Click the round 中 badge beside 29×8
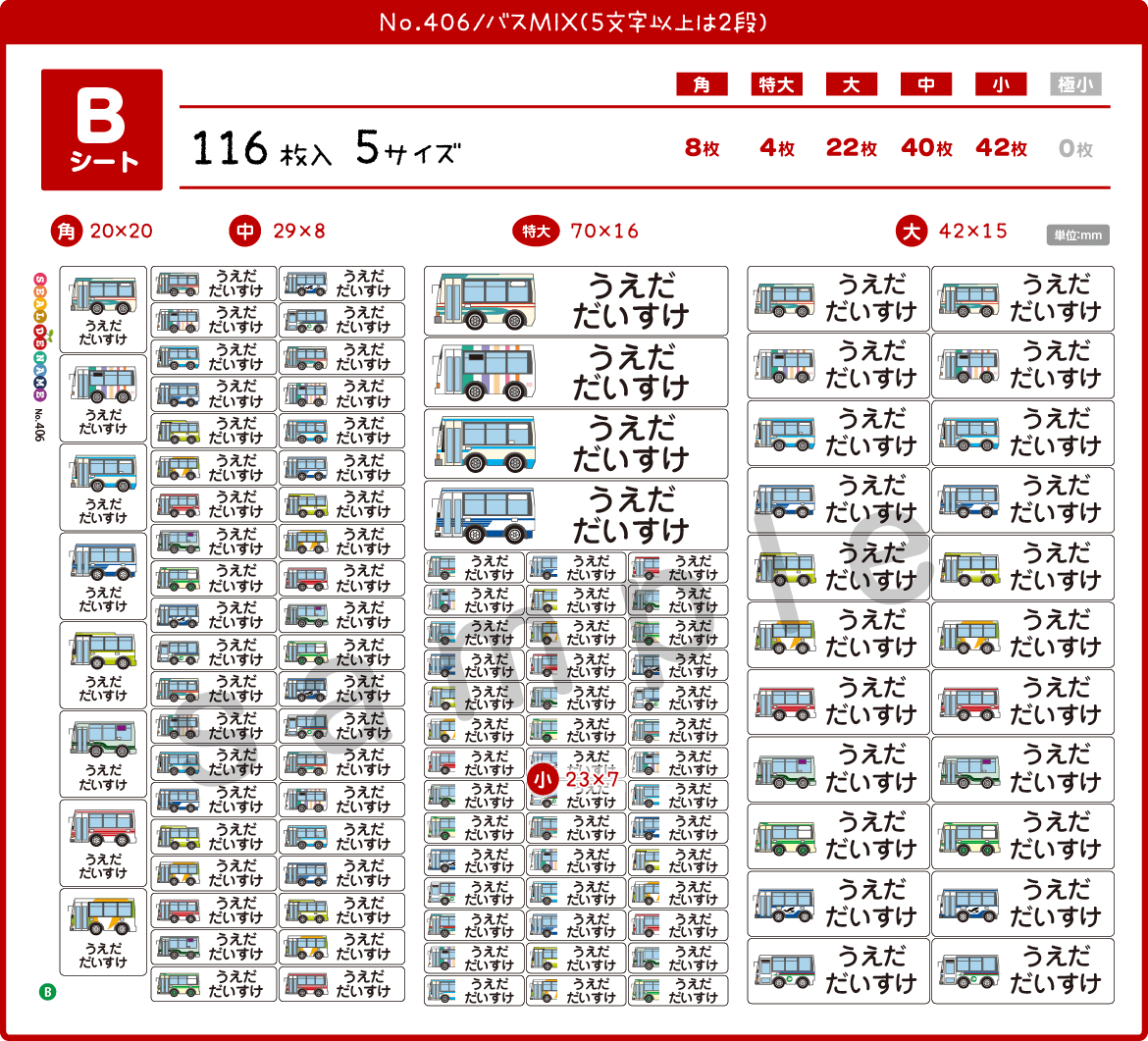Viewport: 1148px width, 1041px height. click(x=245, y=232)
